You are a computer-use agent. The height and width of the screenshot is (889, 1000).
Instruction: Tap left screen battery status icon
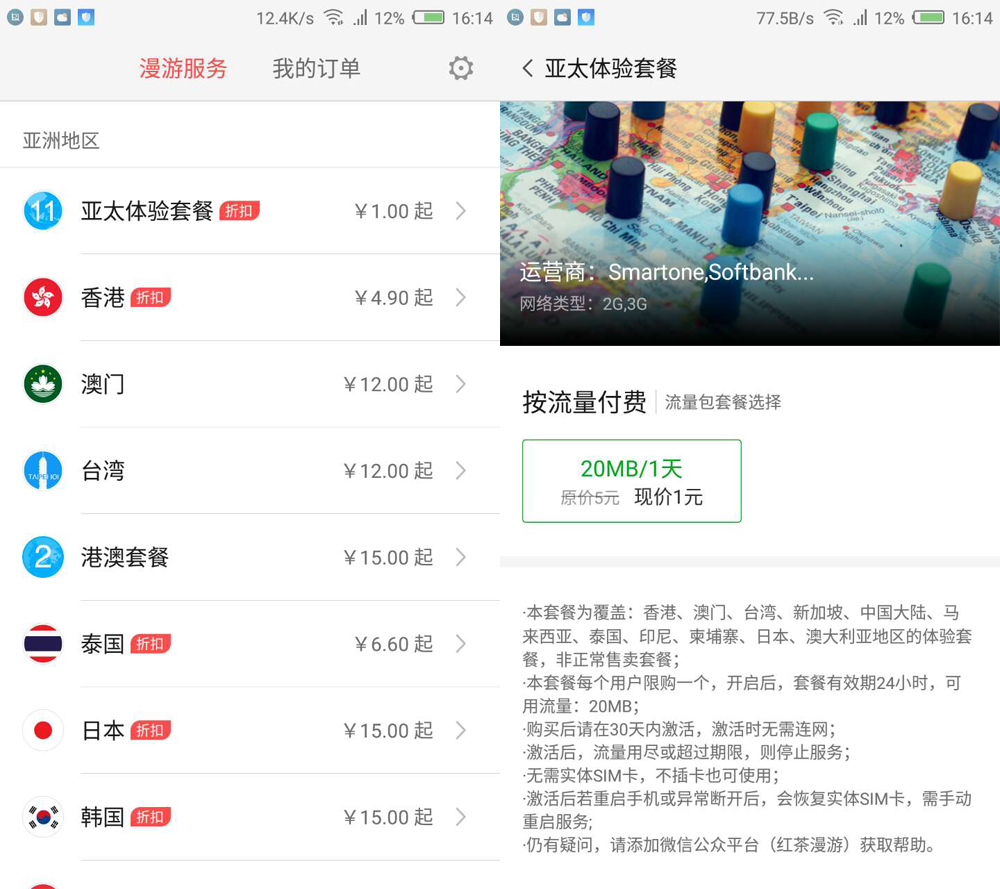[428, 17]
